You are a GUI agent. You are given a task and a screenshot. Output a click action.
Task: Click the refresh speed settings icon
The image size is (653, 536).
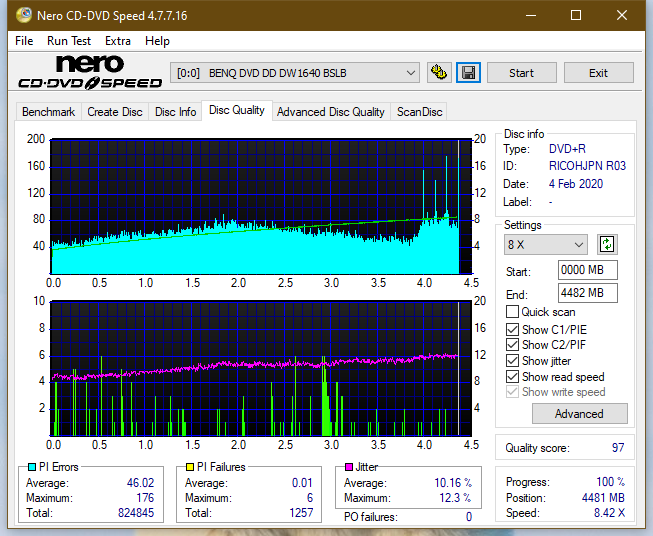pos(607,244)
